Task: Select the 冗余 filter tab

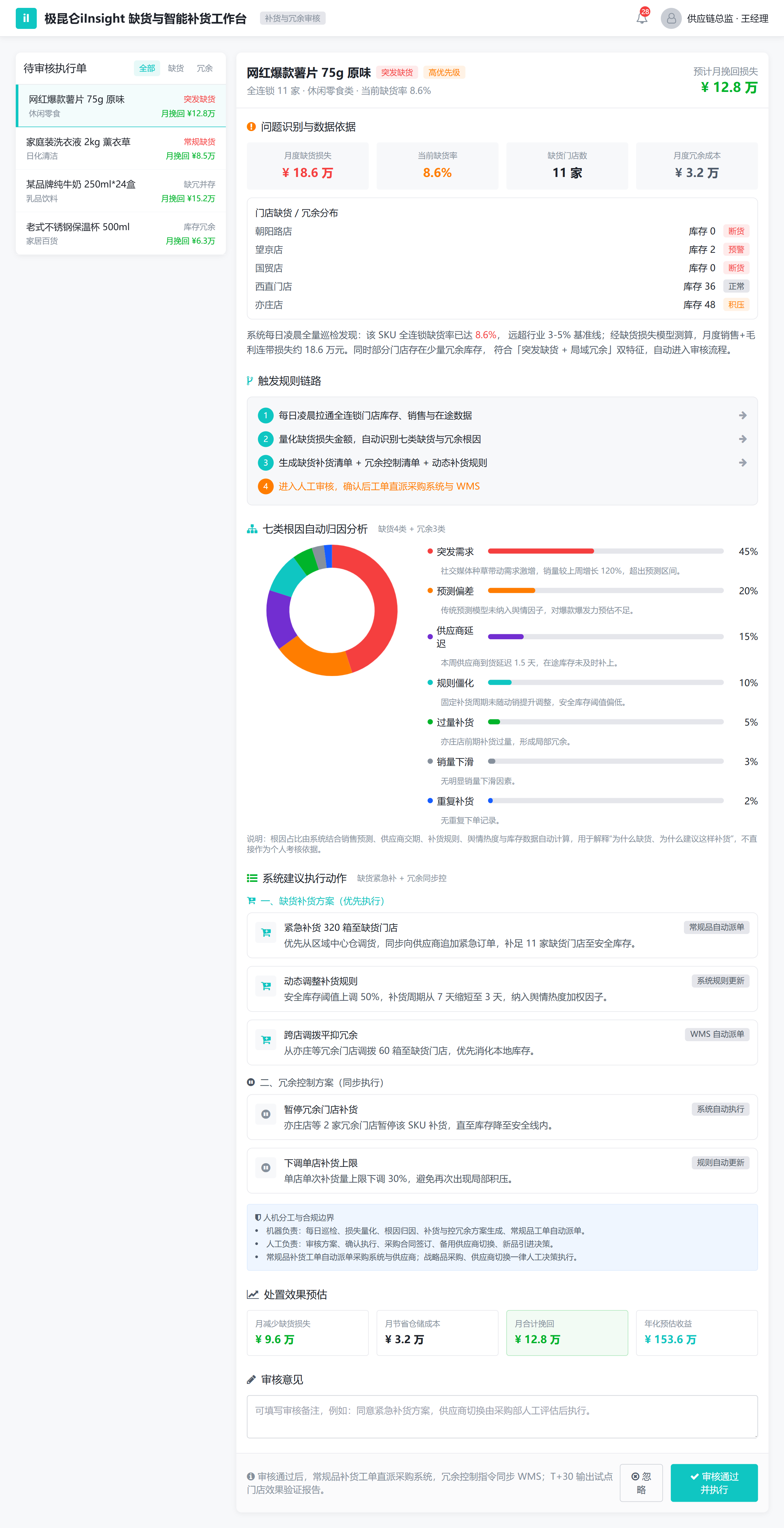Action: (205, 68)
